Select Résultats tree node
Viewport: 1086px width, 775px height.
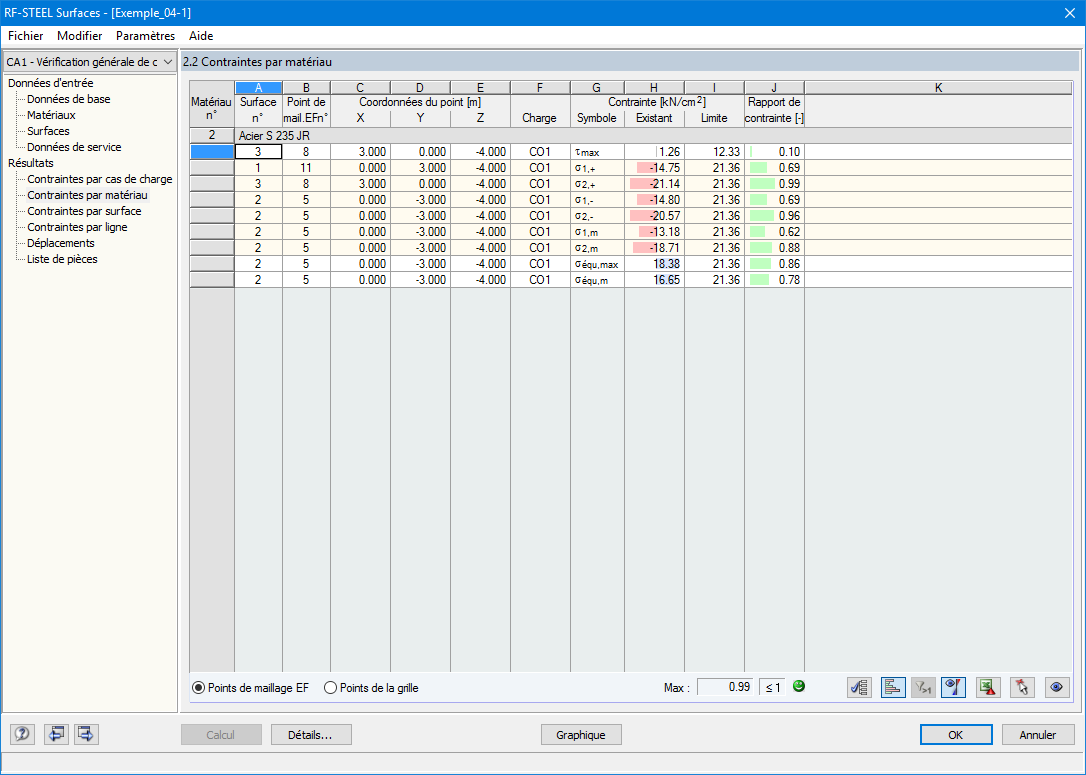point(30,163)
